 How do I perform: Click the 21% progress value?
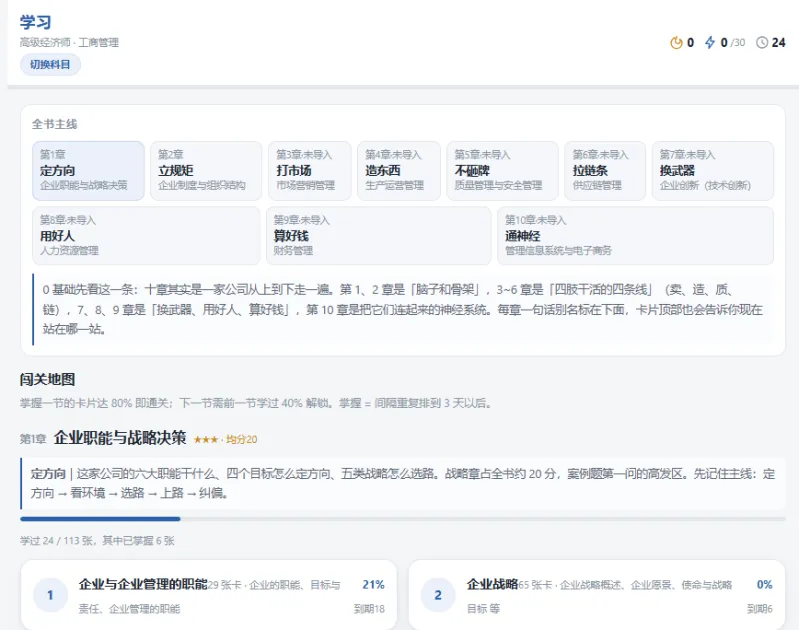coord(373,585)
